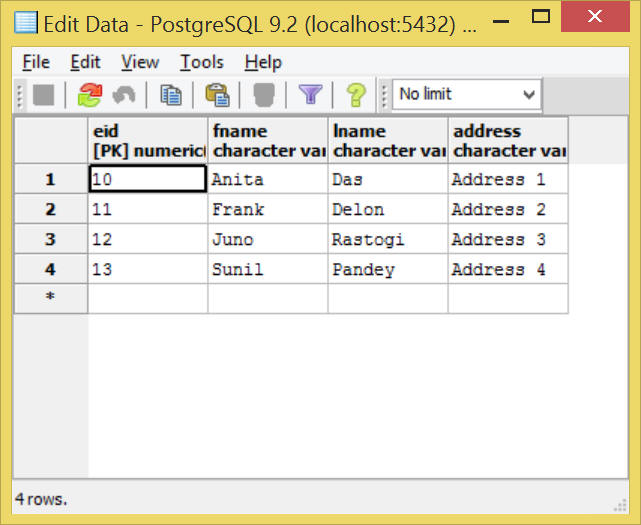This screenshot has width=641, height=525.
Task: Click the Save changes toolbar icon
Action: 43,95
